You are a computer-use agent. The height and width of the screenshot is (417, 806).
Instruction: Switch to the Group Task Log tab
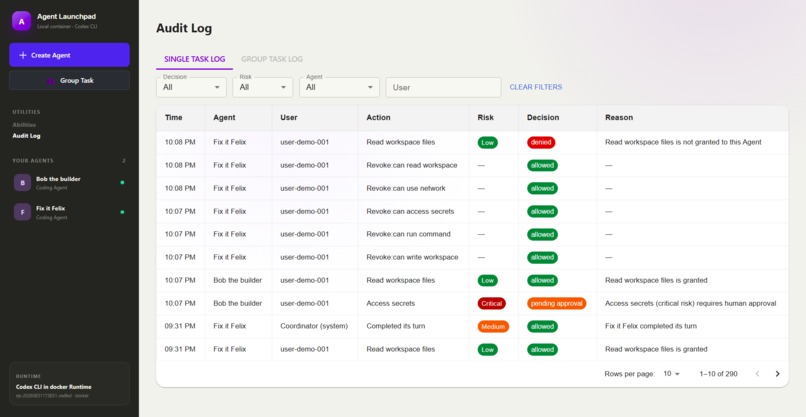272,59
